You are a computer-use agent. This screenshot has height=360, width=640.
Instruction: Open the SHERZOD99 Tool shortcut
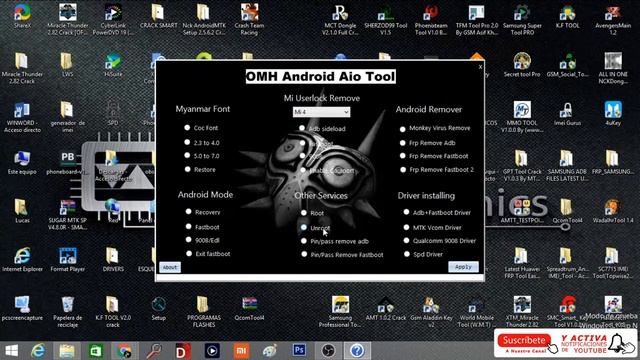coord(385,20)
